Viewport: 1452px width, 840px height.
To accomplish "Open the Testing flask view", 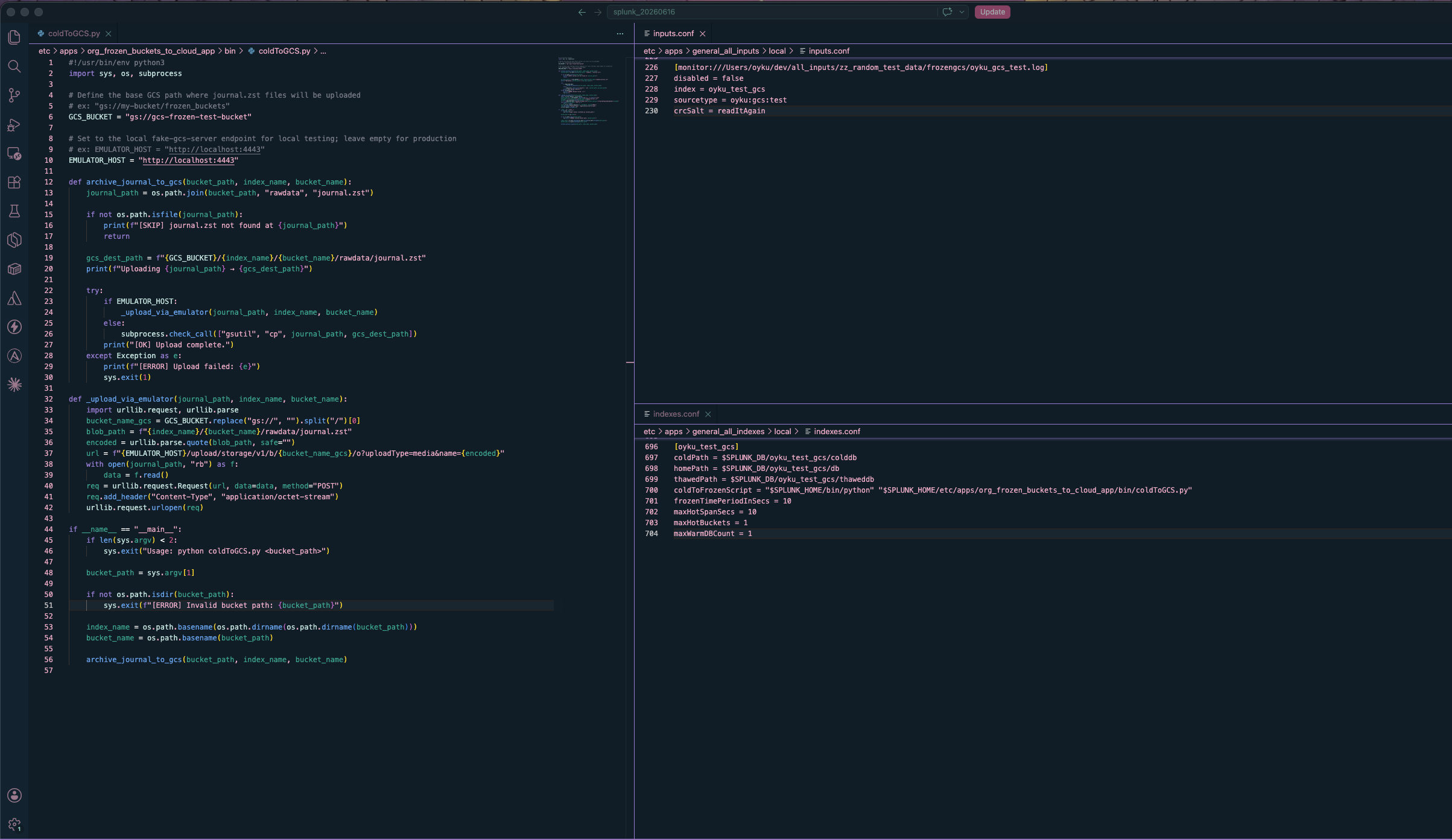I will 14,211.
